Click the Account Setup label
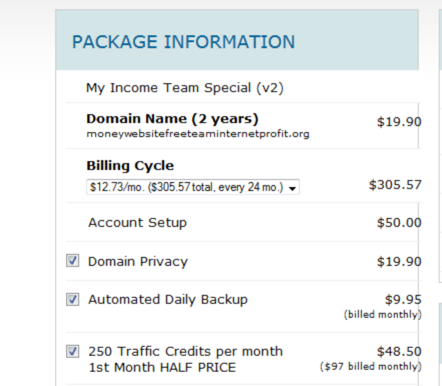This screenshot has height=386, width=442. point(137,223)
